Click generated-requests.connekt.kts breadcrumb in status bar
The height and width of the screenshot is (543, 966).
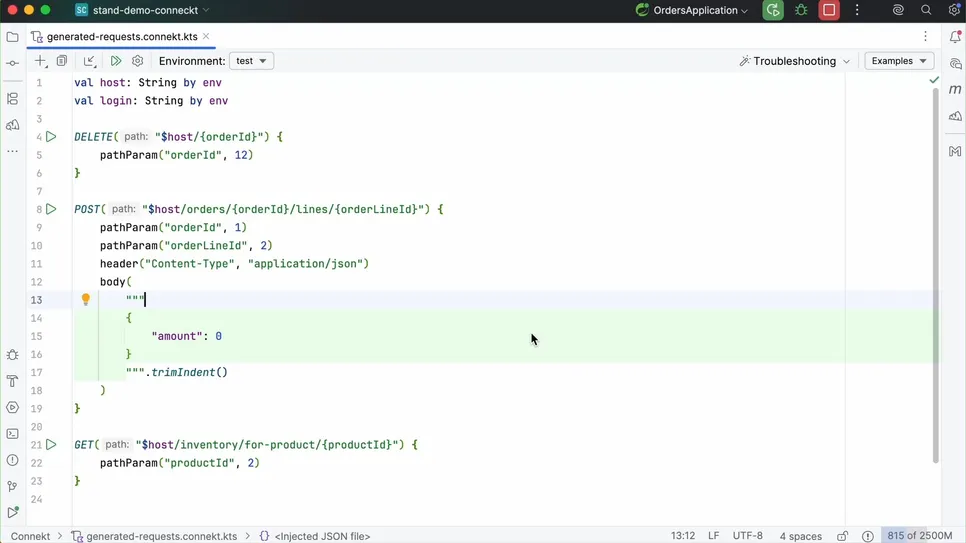(155, 536)
